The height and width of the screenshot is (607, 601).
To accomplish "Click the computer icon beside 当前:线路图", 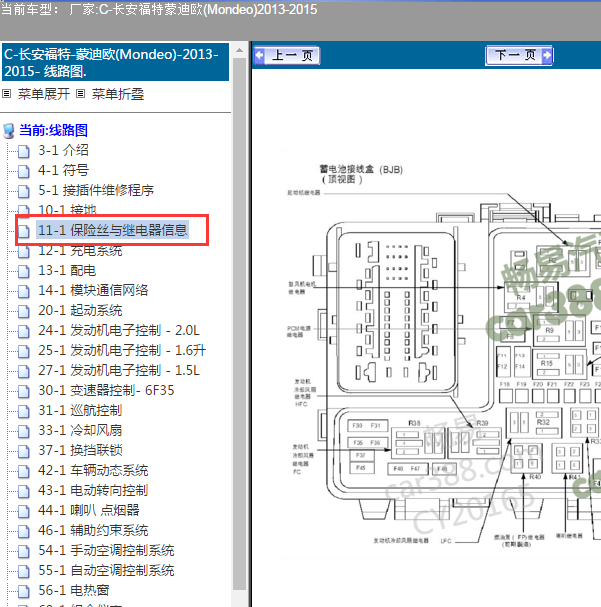I will pos(9,131).
